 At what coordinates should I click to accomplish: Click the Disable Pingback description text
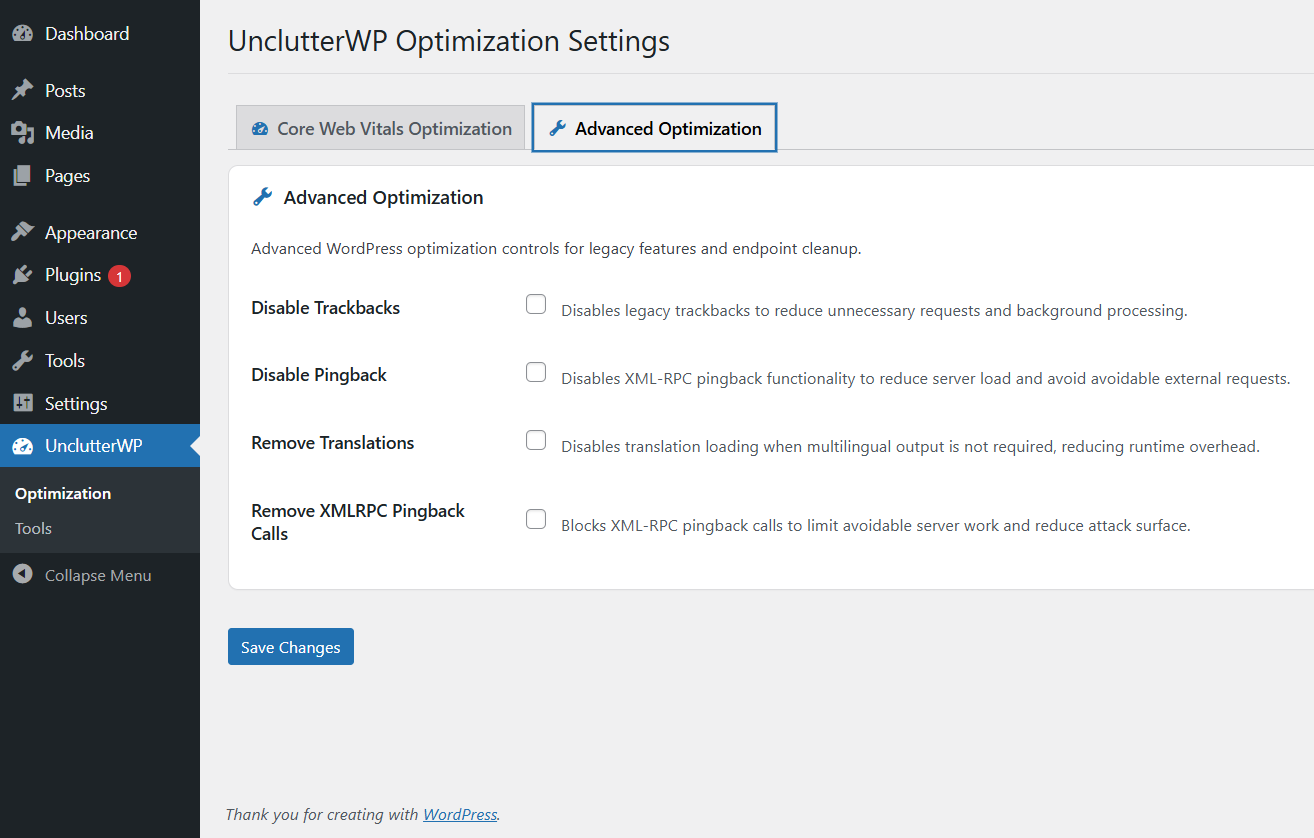pos(926,379)
